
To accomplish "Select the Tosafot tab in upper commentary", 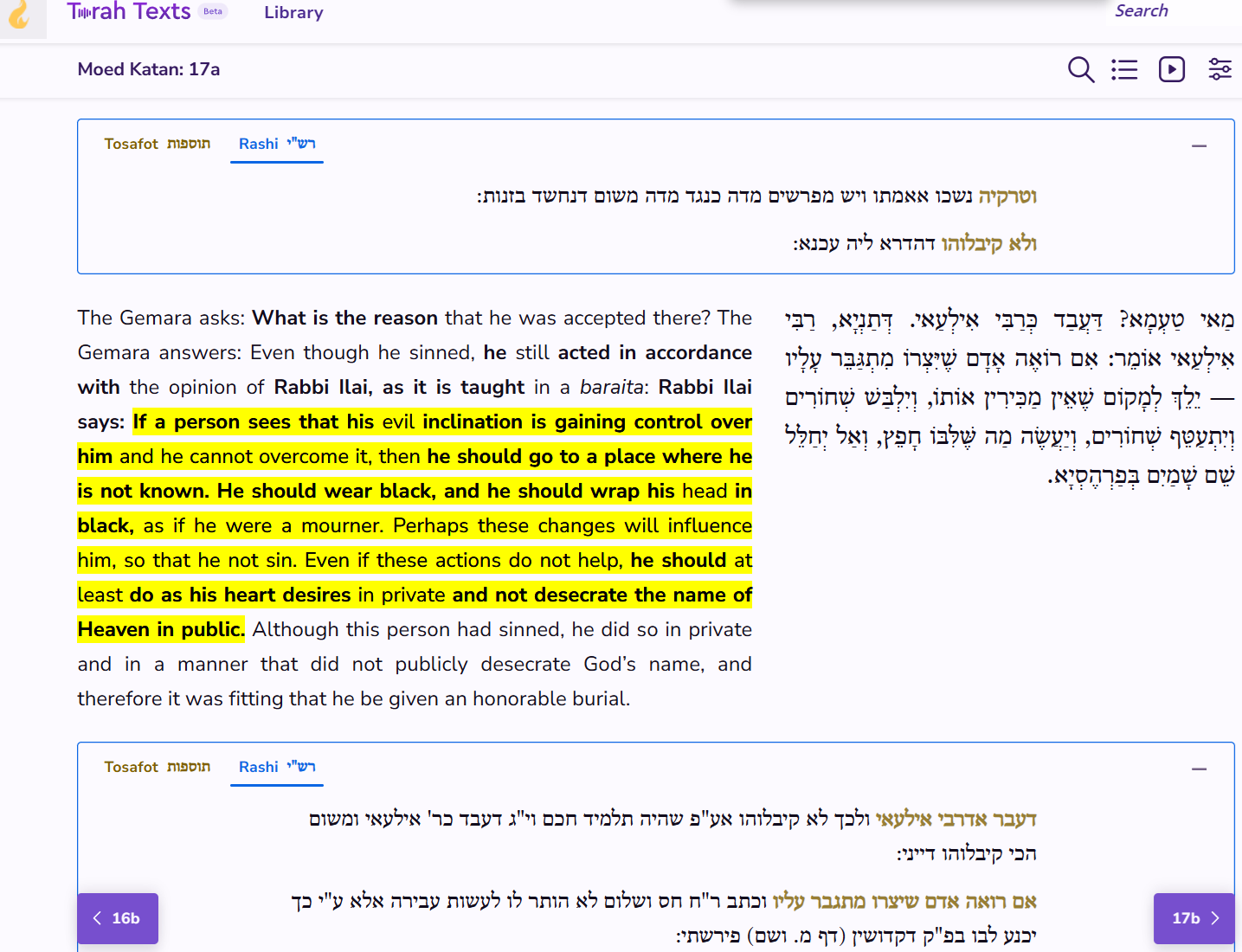I will coord(158,144).
